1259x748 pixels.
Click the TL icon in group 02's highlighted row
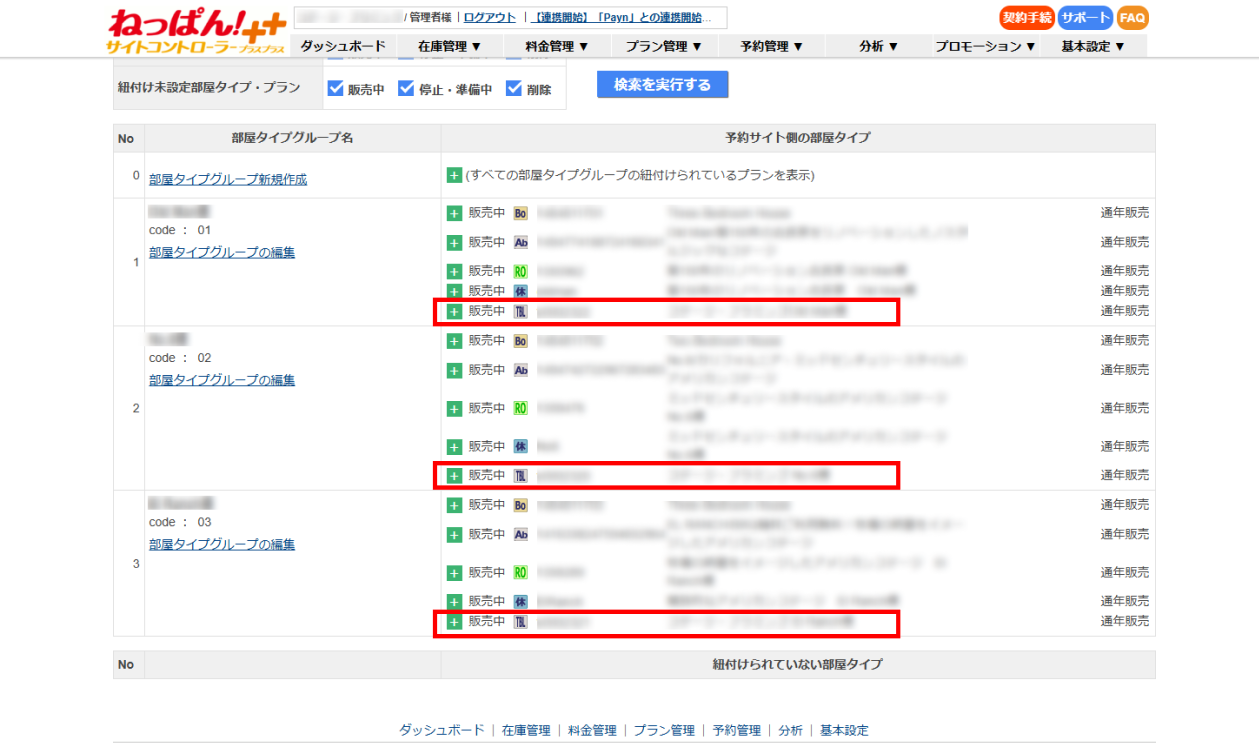520,476
